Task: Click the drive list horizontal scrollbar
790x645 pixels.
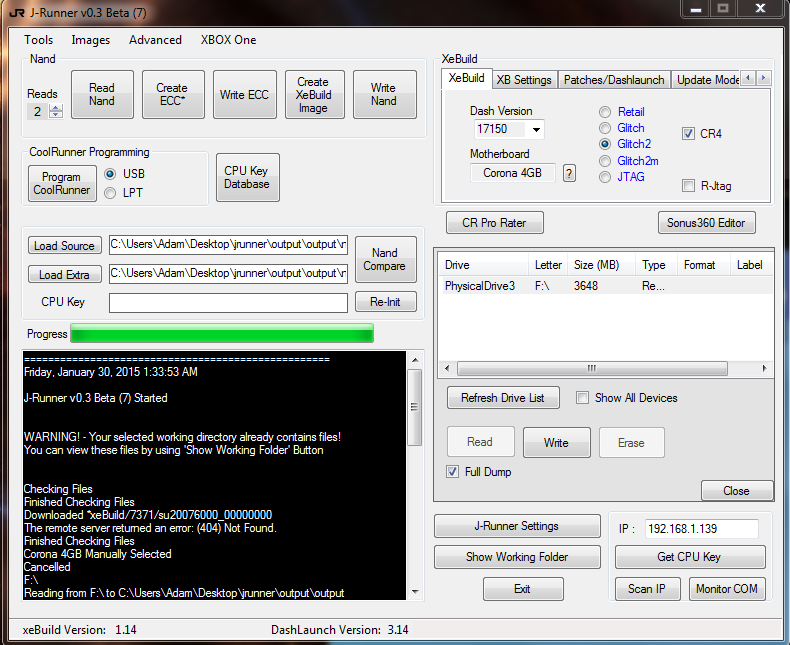Action: [592, 368]
